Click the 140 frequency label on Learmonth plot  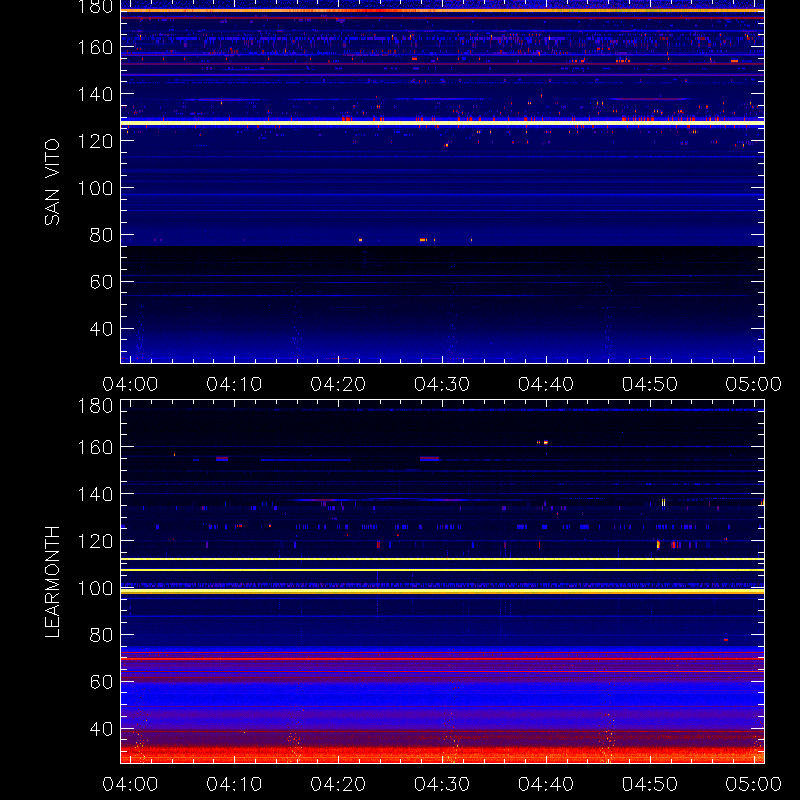(95, 494)
